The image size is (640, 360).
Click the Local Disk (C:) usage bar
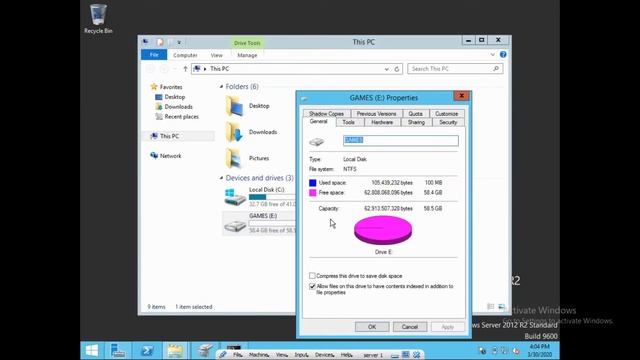tap(272, 197)
